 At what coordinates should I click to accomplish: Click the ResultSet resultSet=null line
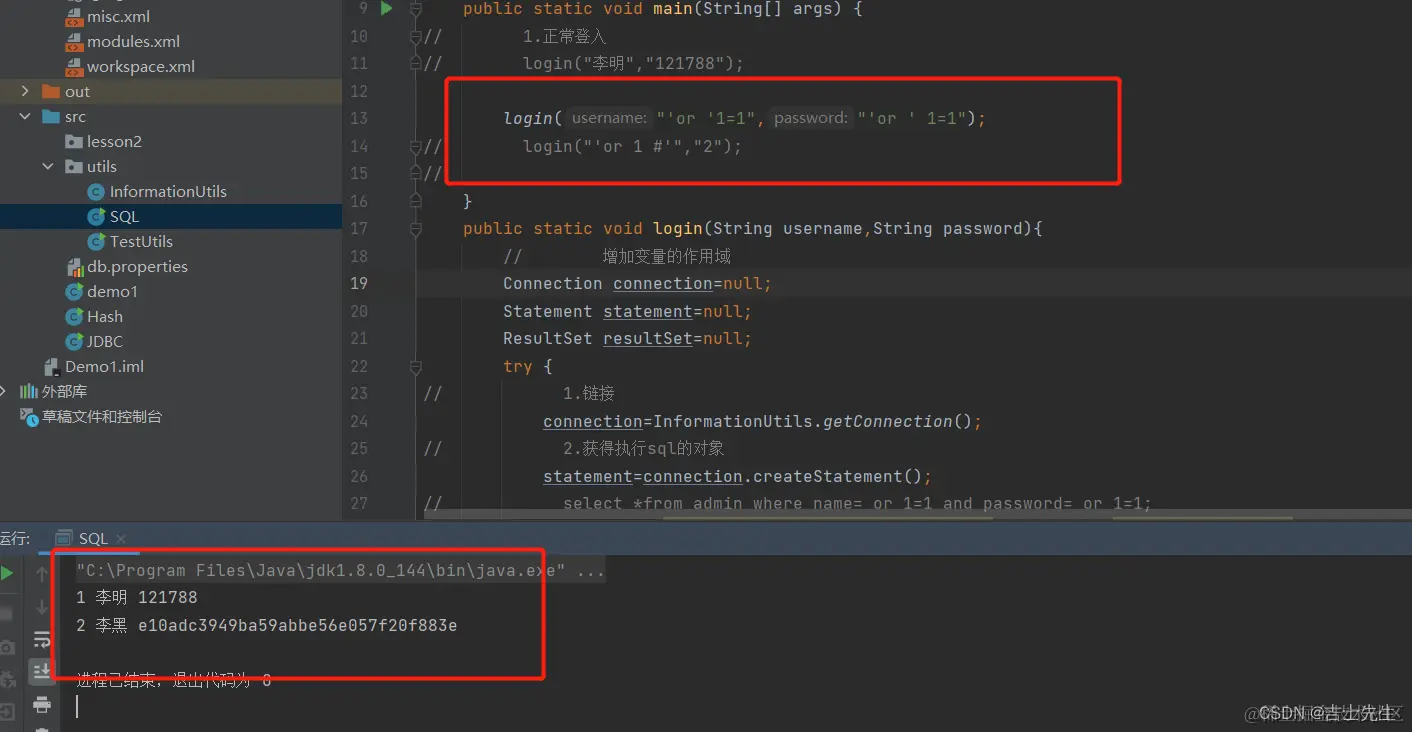click(x=627, y=339)
